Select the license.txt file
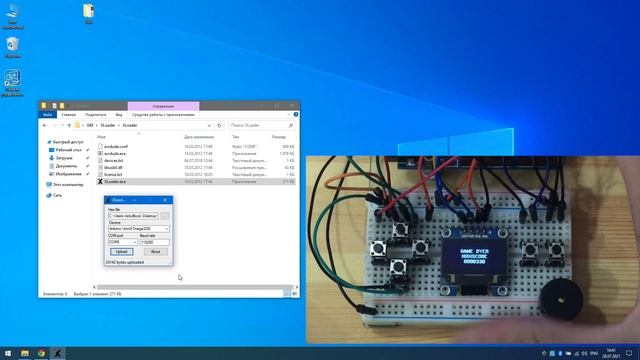Screen dimensions: 640x360 click(113, 174)
